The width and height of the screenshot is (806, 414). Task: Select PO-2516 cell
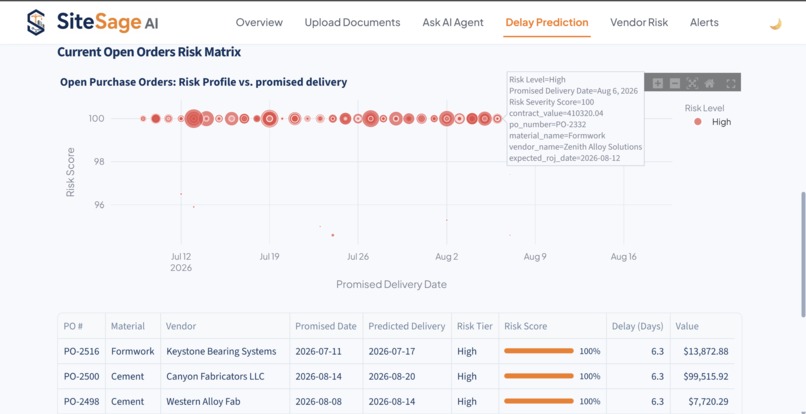click(x=81, y=351)
